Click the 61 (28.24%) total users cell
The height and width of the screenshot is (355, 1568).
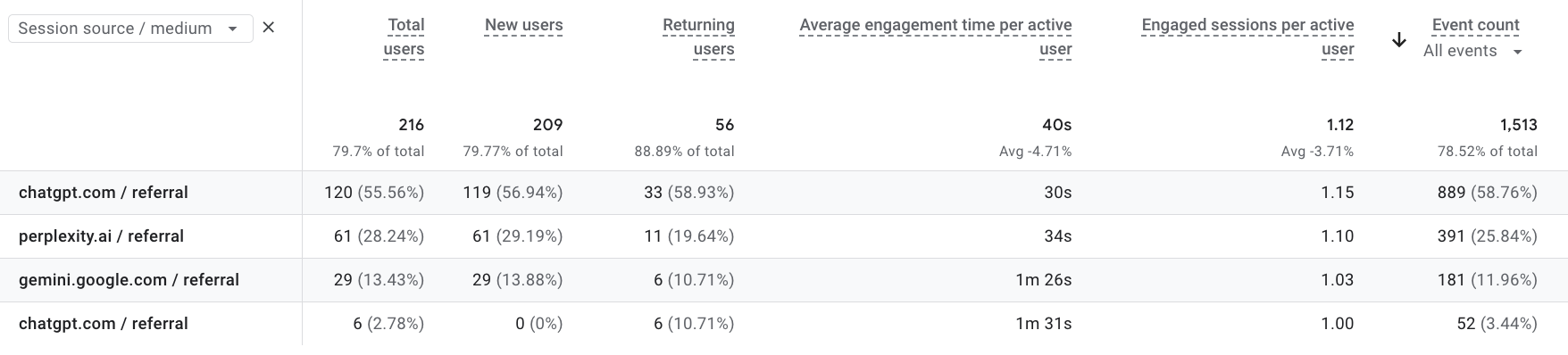(x=379, y=236)
